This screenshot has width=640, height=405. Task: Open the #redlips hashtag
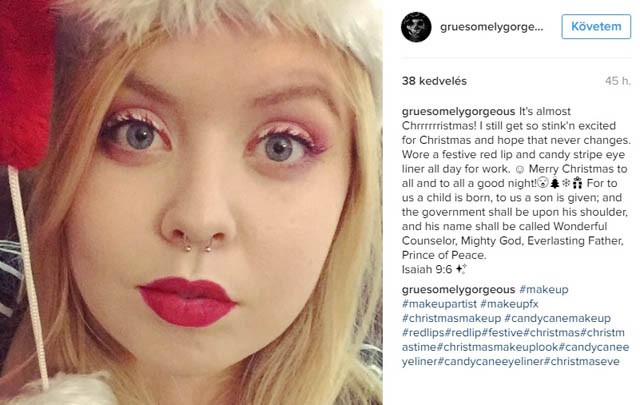tap(423, 333)
